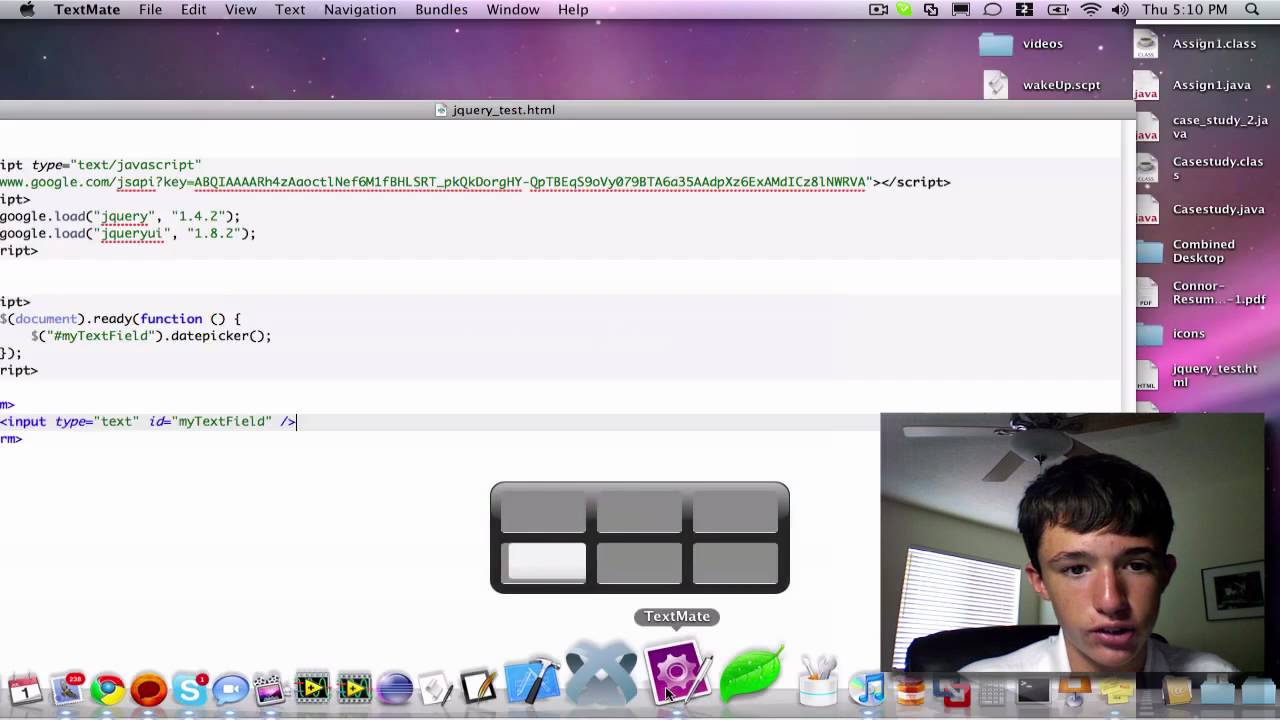Open the LabVIEW icon beside Eclipse
Viewport: 1280px width, 720px height.
(354, 689)
